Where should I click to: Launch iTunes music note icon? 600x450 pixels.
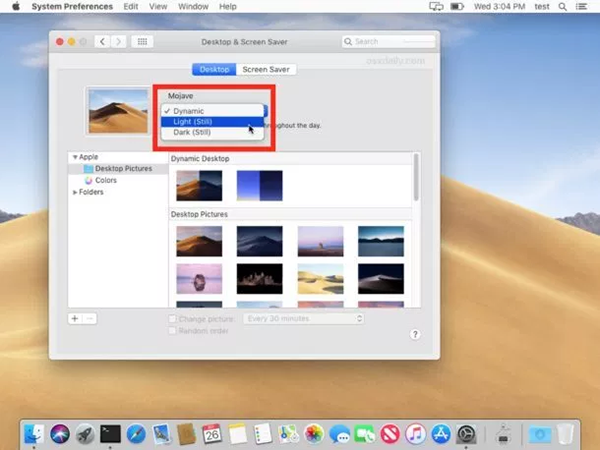(415, 434)
